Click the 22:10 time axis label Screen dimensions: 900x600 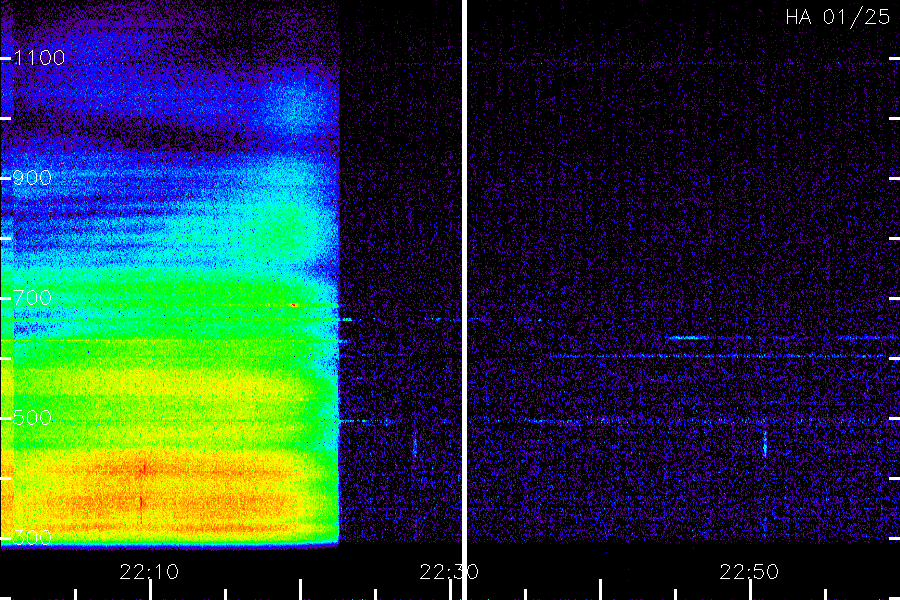[x=149, y=572]
